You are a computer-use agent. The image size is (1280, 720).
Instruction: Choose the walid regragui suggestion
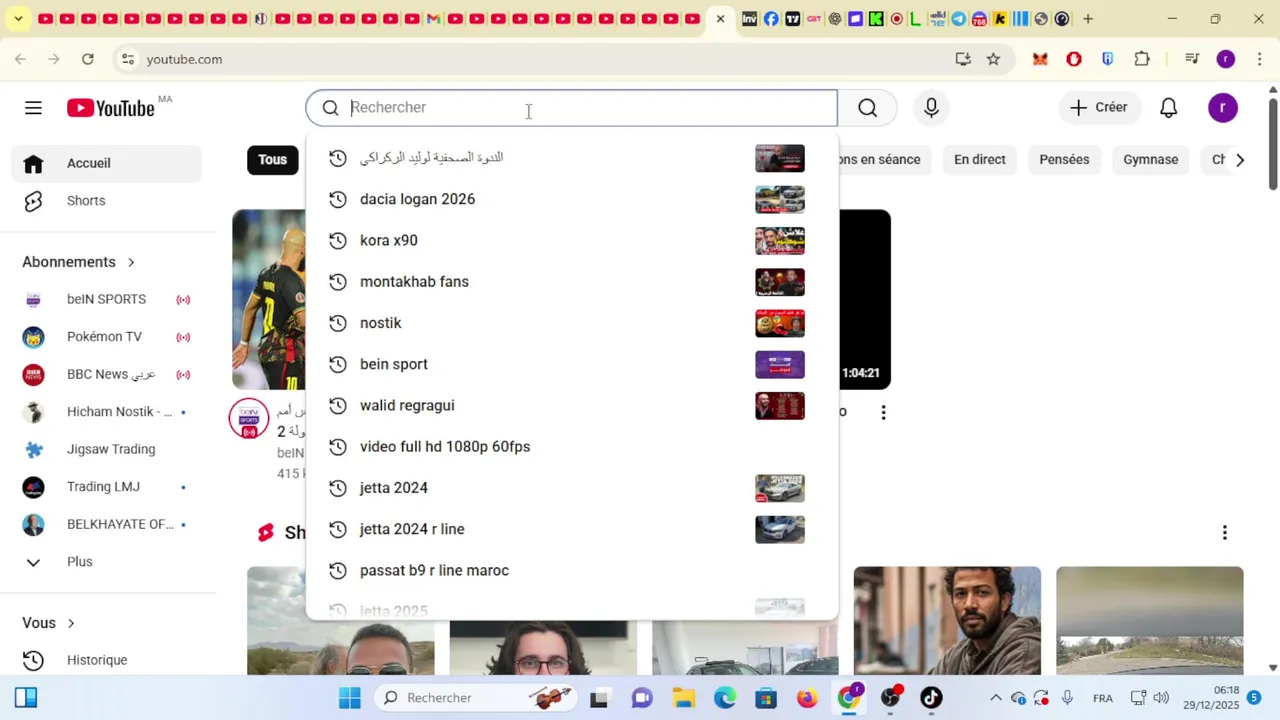571,406
